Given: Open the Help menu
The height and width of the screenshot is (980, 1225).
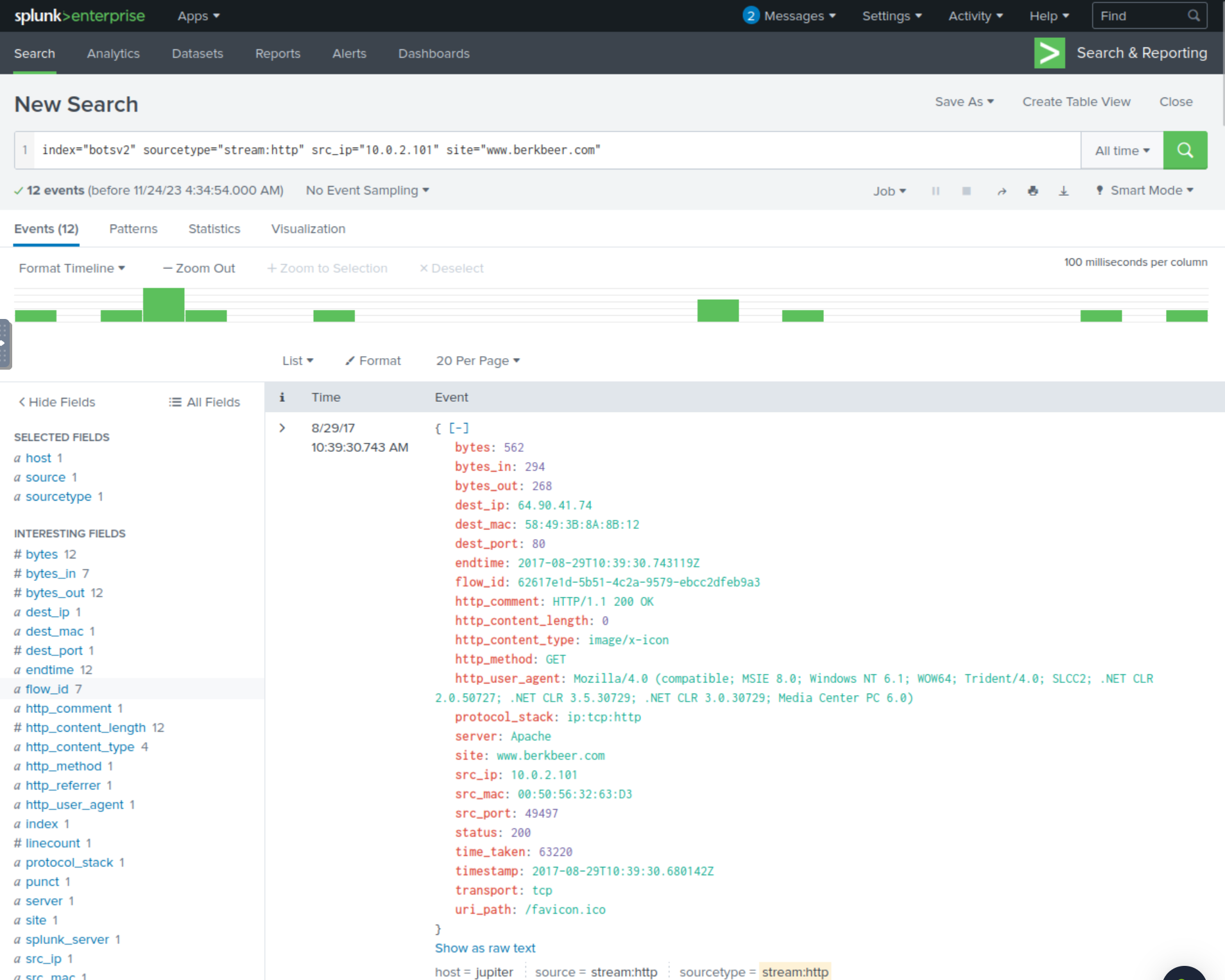Looking at the screenshot, I should click(x=1049, y=16).
